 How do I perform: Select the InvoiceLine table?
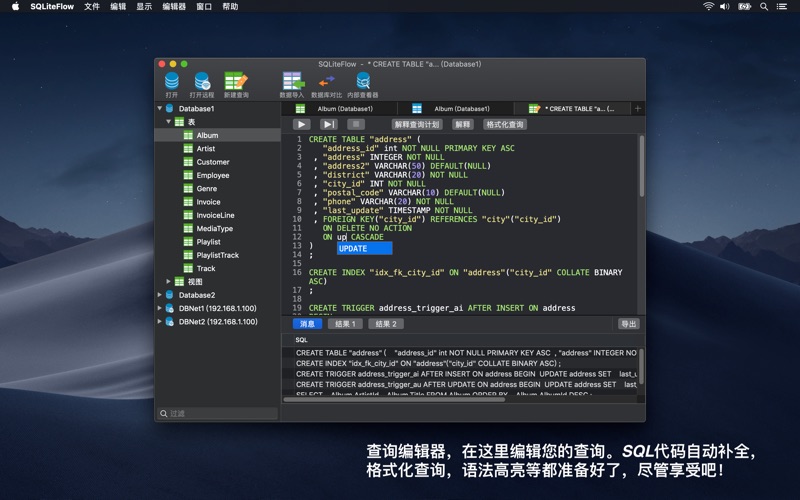(x=217, y=215)
